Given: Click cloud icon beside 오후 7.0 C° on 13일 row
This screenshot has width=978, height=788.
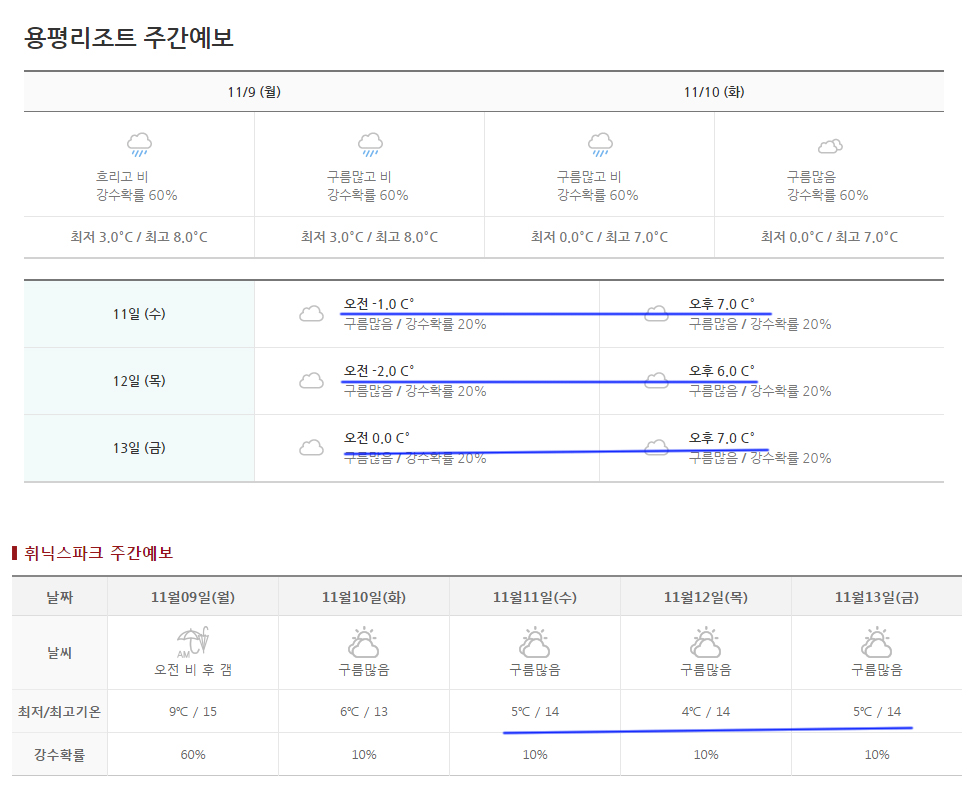Looking at the screenshot, I should coord(656,447).
